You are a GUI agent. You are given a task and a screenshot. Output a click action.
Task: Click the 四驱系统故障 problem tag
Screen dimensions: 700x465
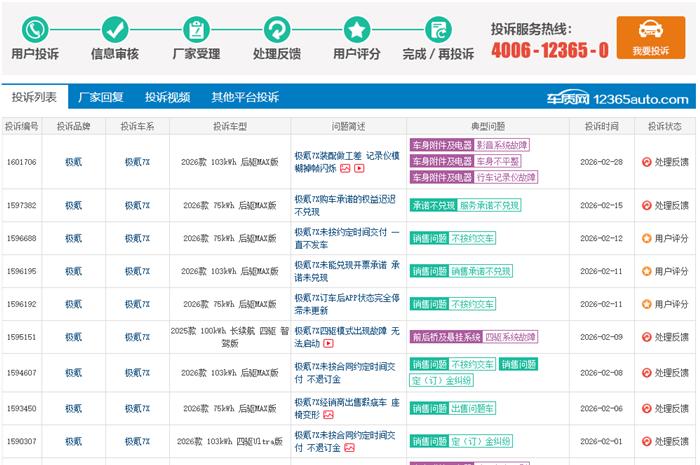click(x=507, y=337)
